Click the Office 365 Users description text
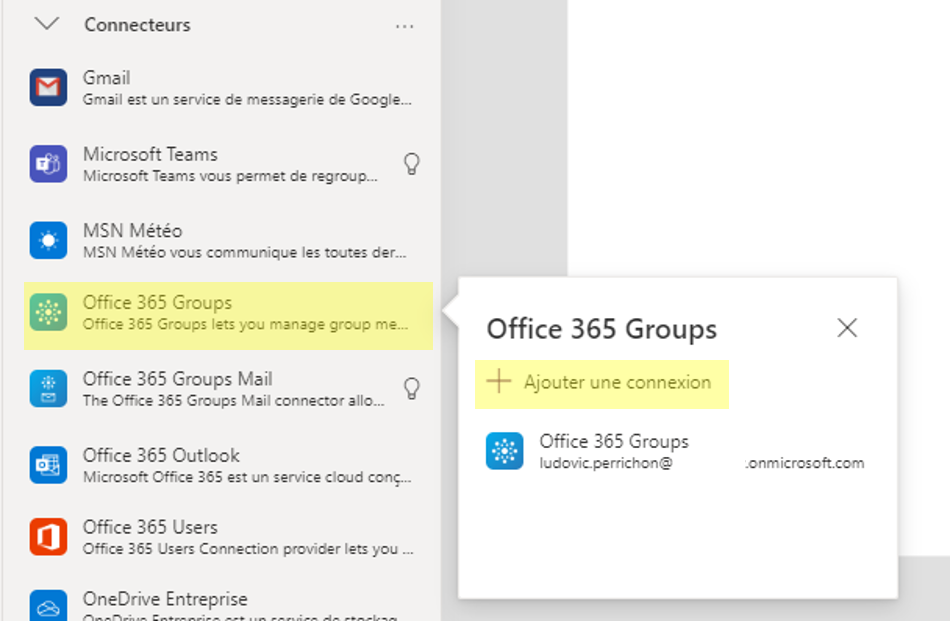Viewport: 950px width, 621px height. click(x=248, y=549)
